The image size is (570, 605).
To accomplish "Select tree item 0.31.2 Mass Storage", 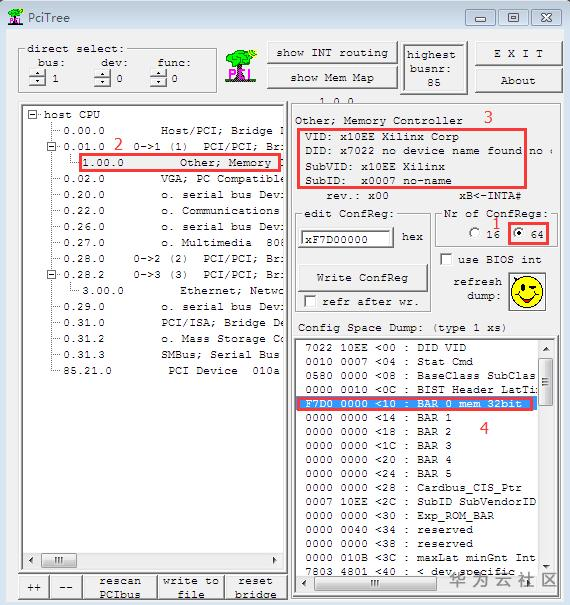I will pyautogui.click(x=173, y=339).
